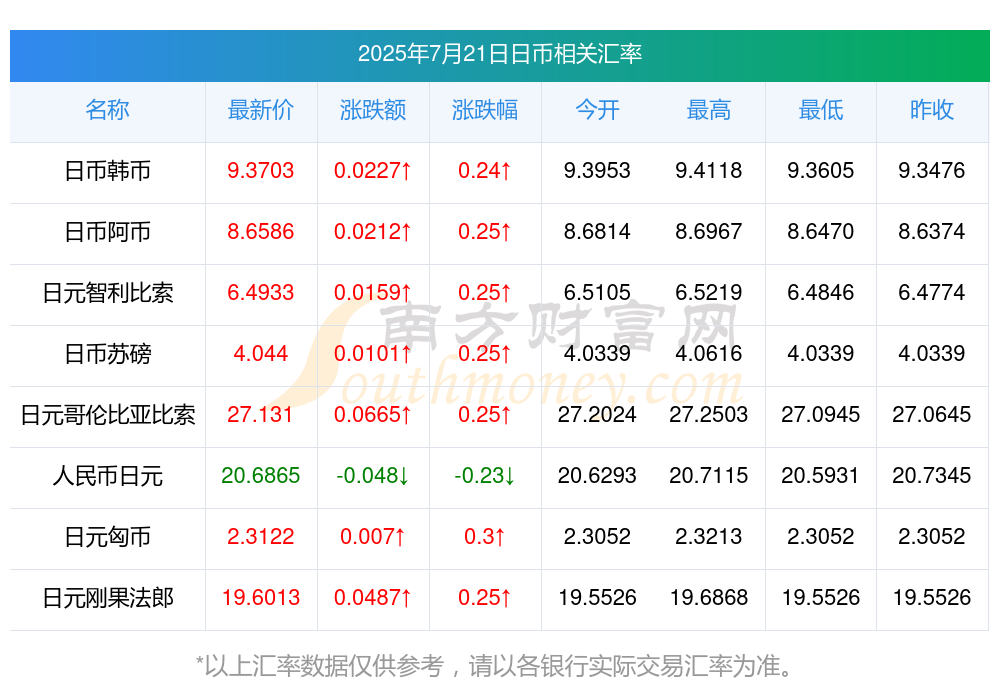Click lowest value 9.3605
This screenshot has height=698, width=1000.
(821, 170)
